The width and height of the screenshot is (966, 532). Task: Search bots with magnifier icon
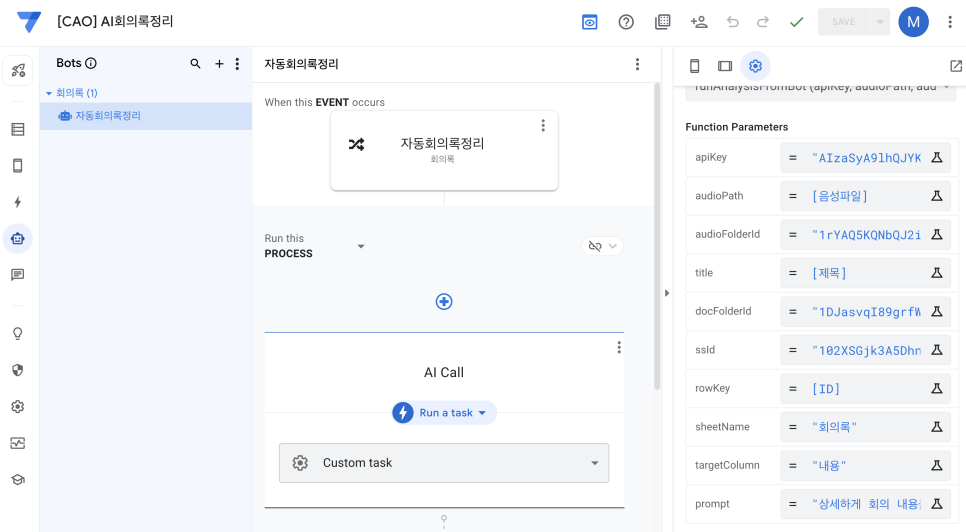[195, 63]
